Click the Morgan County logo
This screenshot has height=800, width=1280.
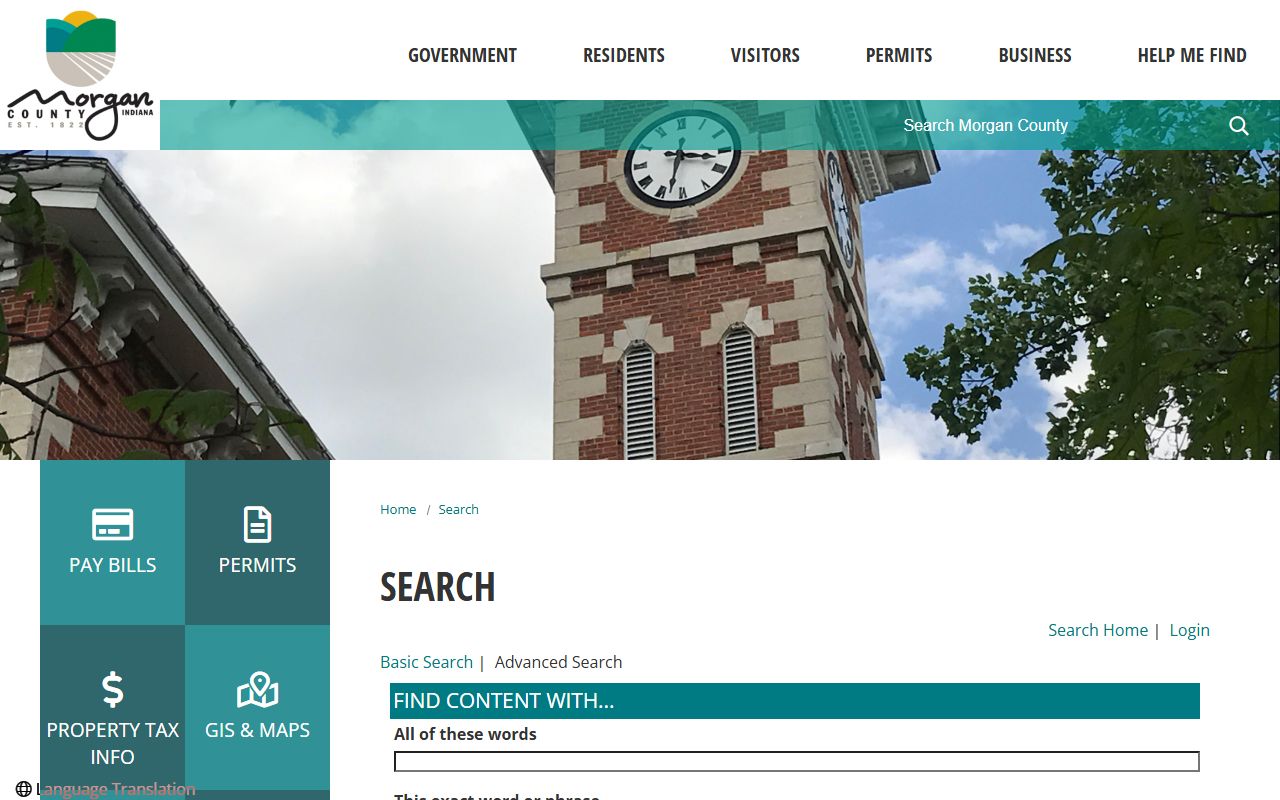pyautogui.click(x=80, y=75)
